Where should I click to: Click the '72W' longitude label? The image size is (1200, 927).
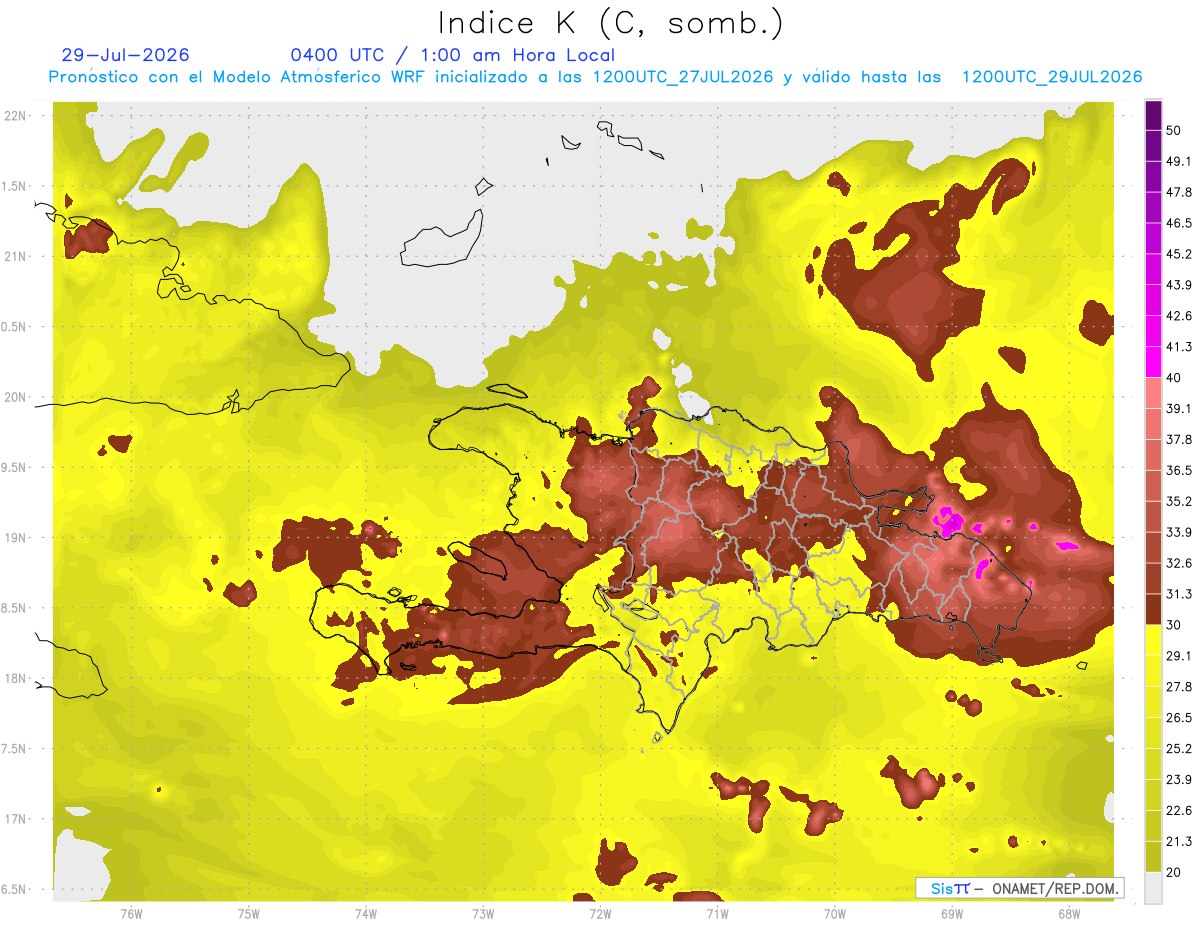[600, 913]
